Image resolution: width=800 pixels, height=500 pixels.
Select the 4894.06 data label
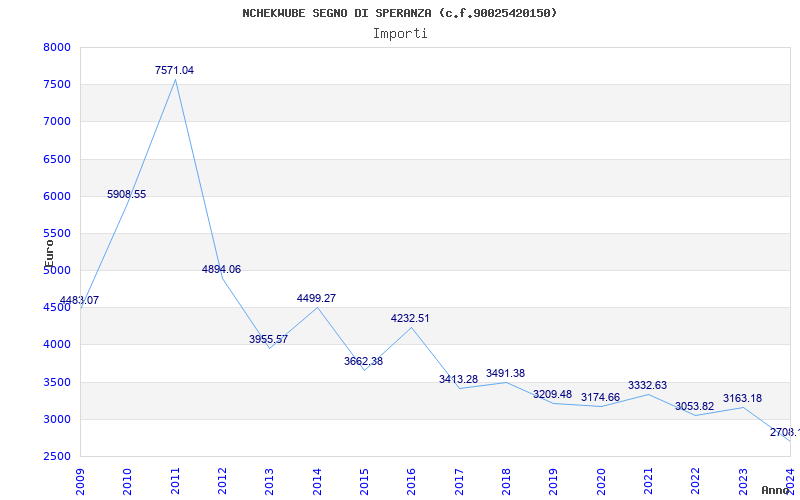coord(221,269)
